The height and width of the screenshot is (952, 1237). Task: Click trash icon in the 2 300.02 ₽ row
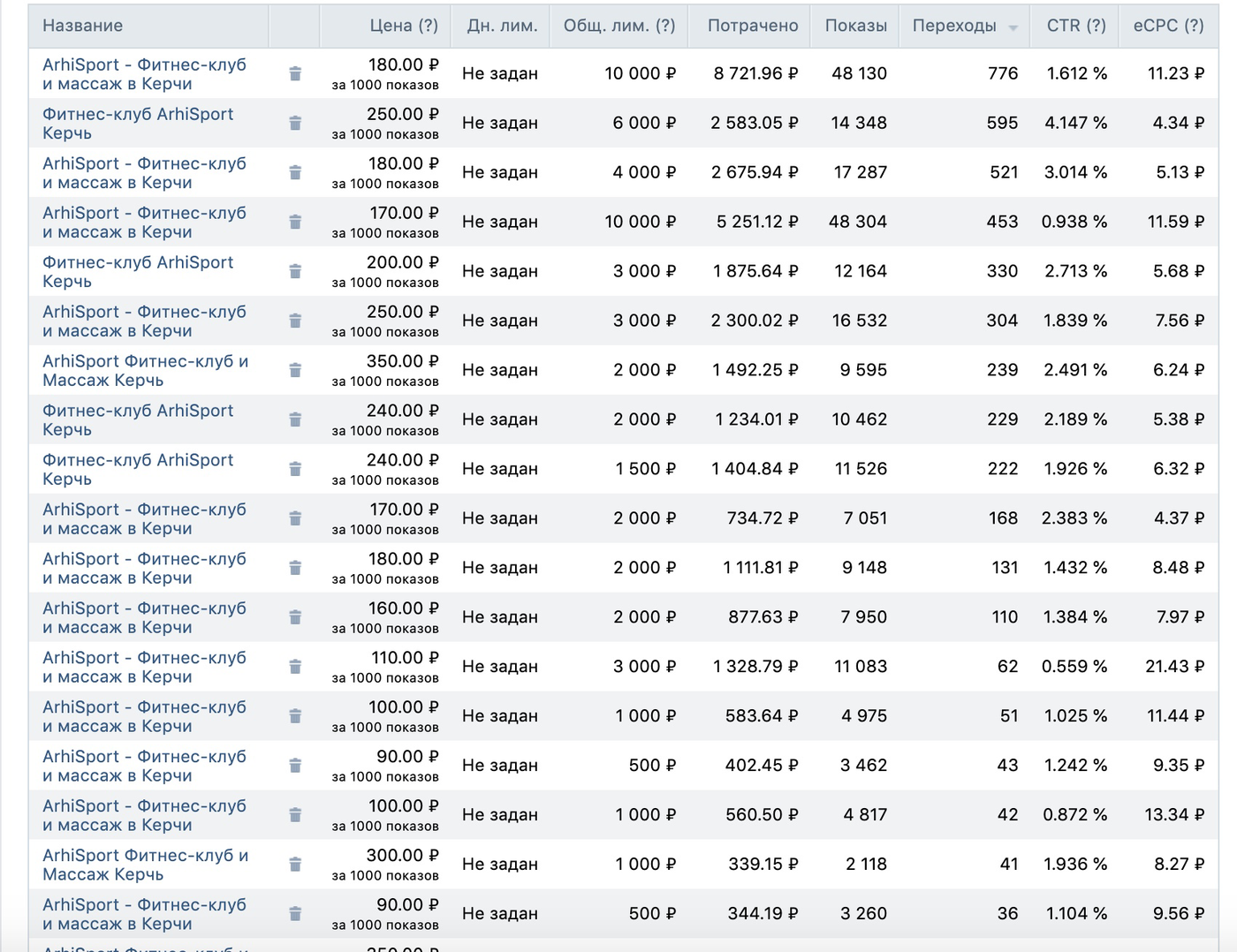(x=295, y=321)
